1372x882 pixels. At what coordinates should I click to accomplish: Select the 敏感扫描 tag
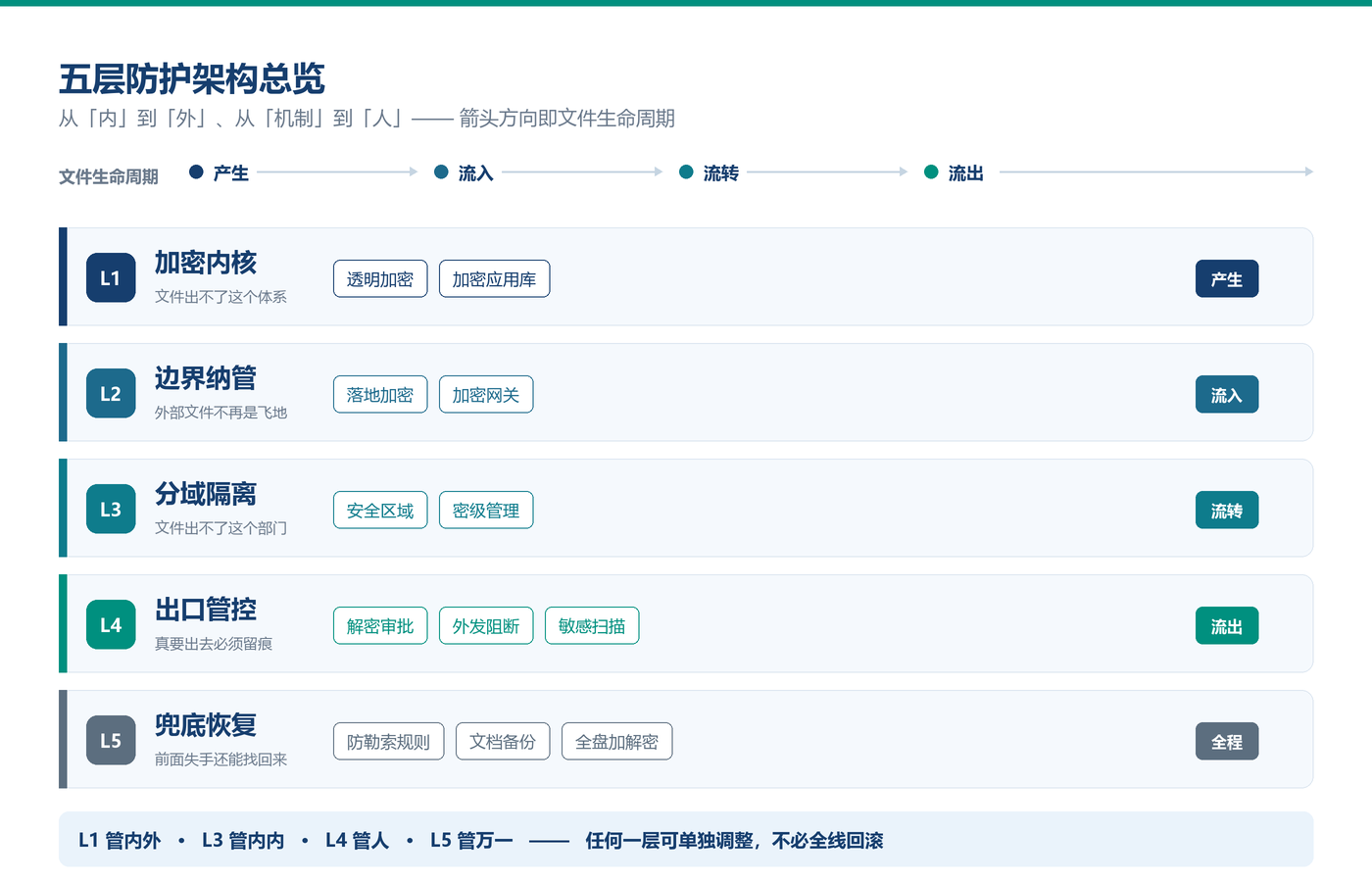592,625
